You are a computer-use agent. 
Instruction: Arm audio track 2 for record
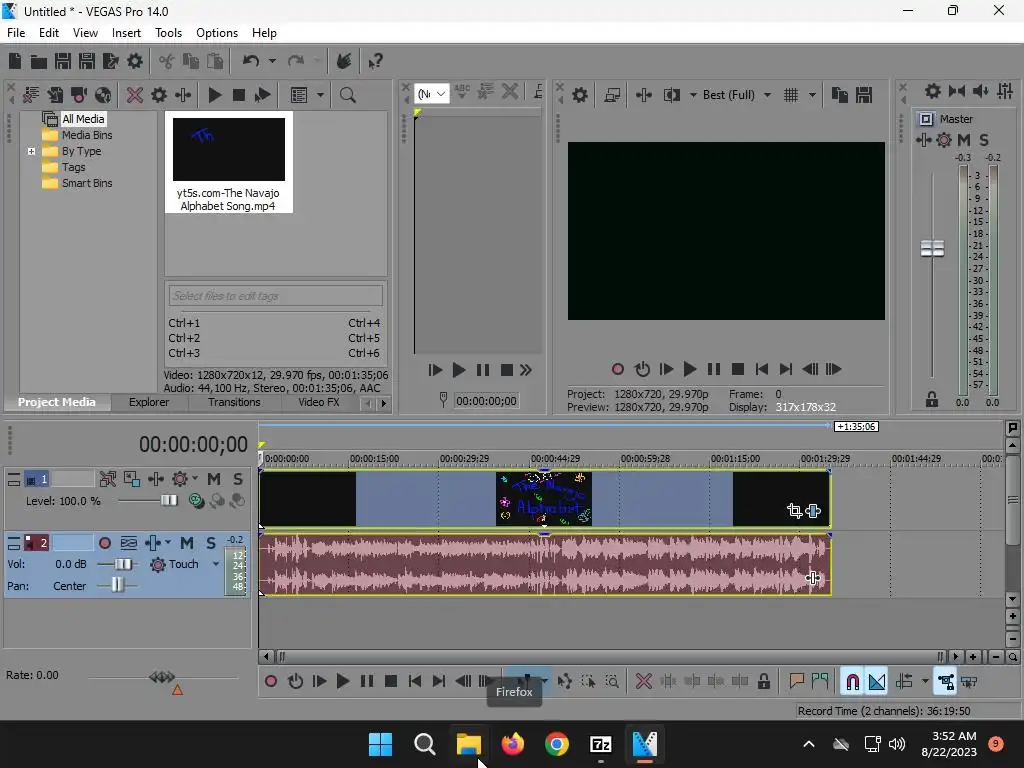[x=104, y=543]
